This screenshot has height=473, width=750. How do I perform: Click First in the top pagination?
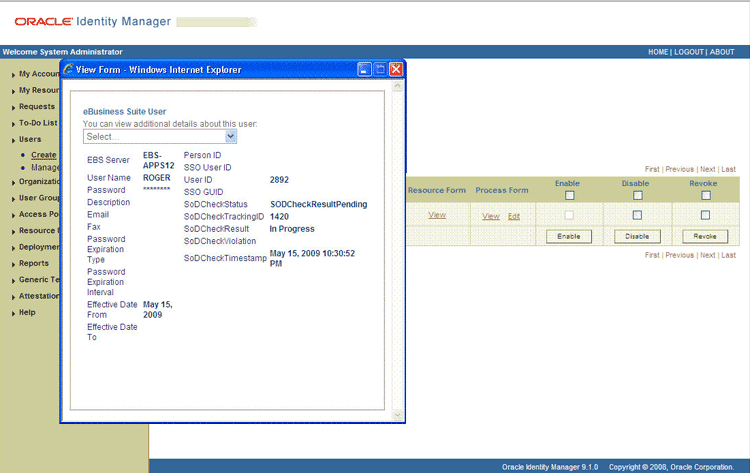point(652,169)
